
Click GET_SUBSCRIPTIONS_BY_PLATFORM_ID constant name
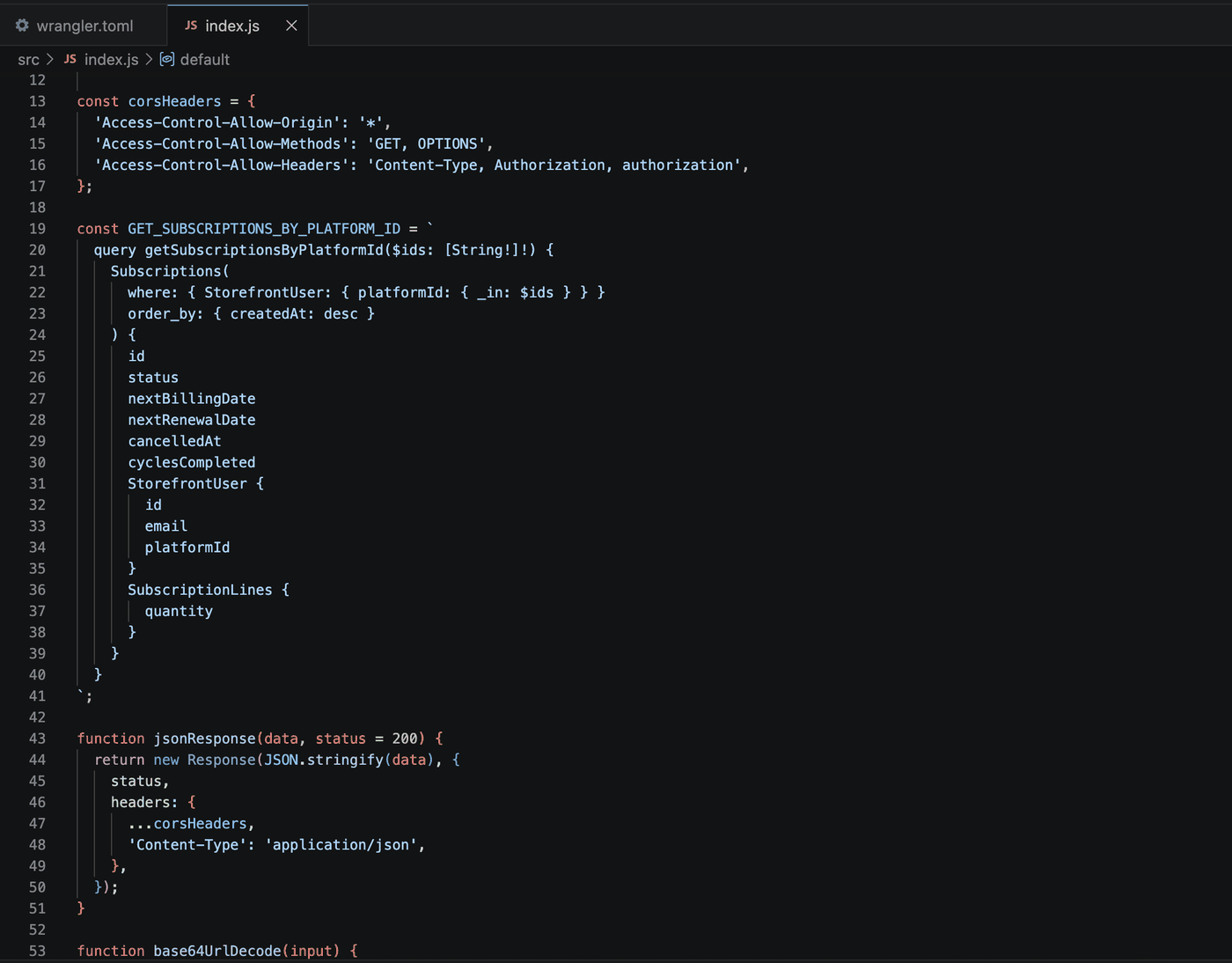pos(264,229)
